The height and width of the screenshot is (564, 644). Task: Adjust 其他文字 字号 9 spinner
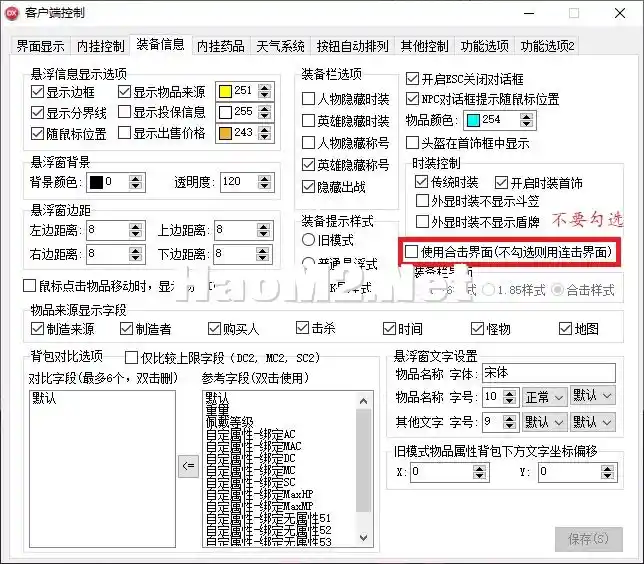509,422
